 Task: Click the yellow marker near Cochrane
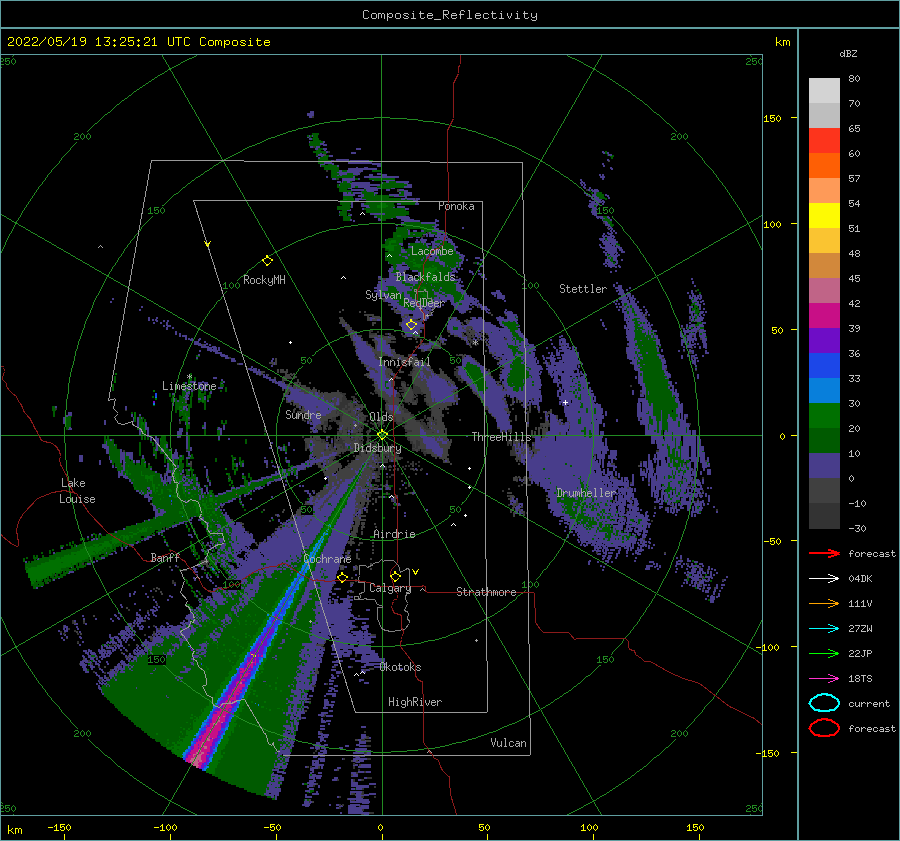343,577
